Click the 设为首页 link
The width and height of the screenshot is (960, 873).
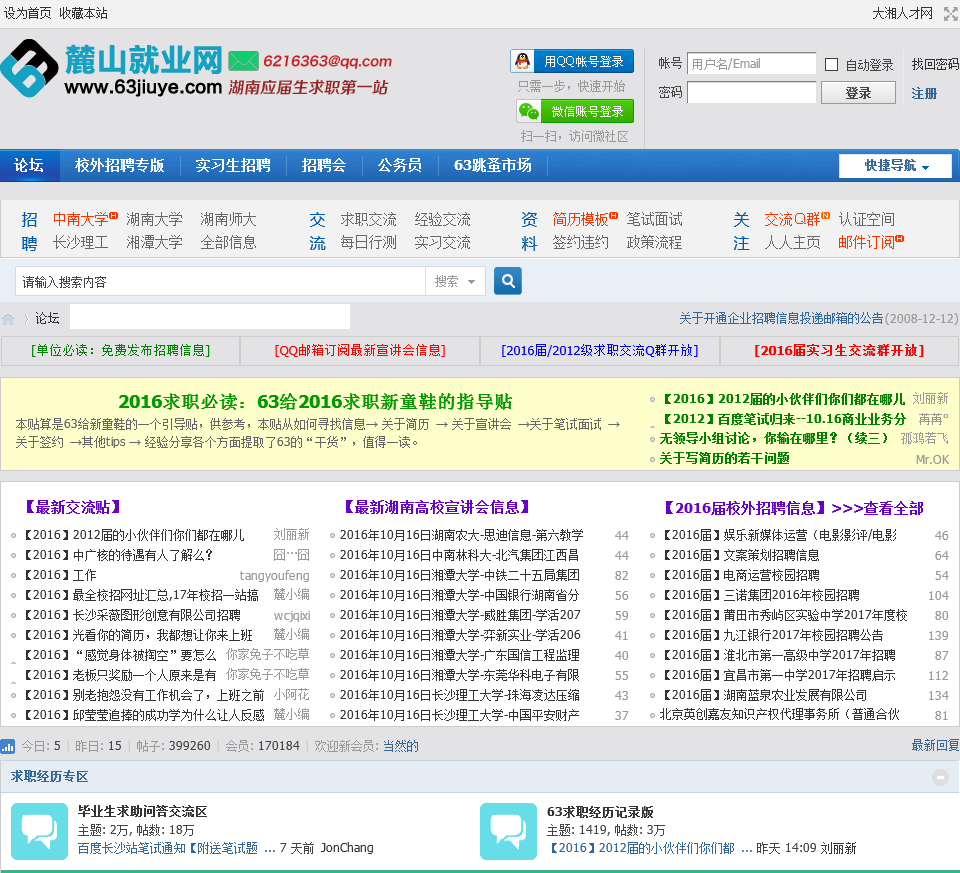[28, 13]
